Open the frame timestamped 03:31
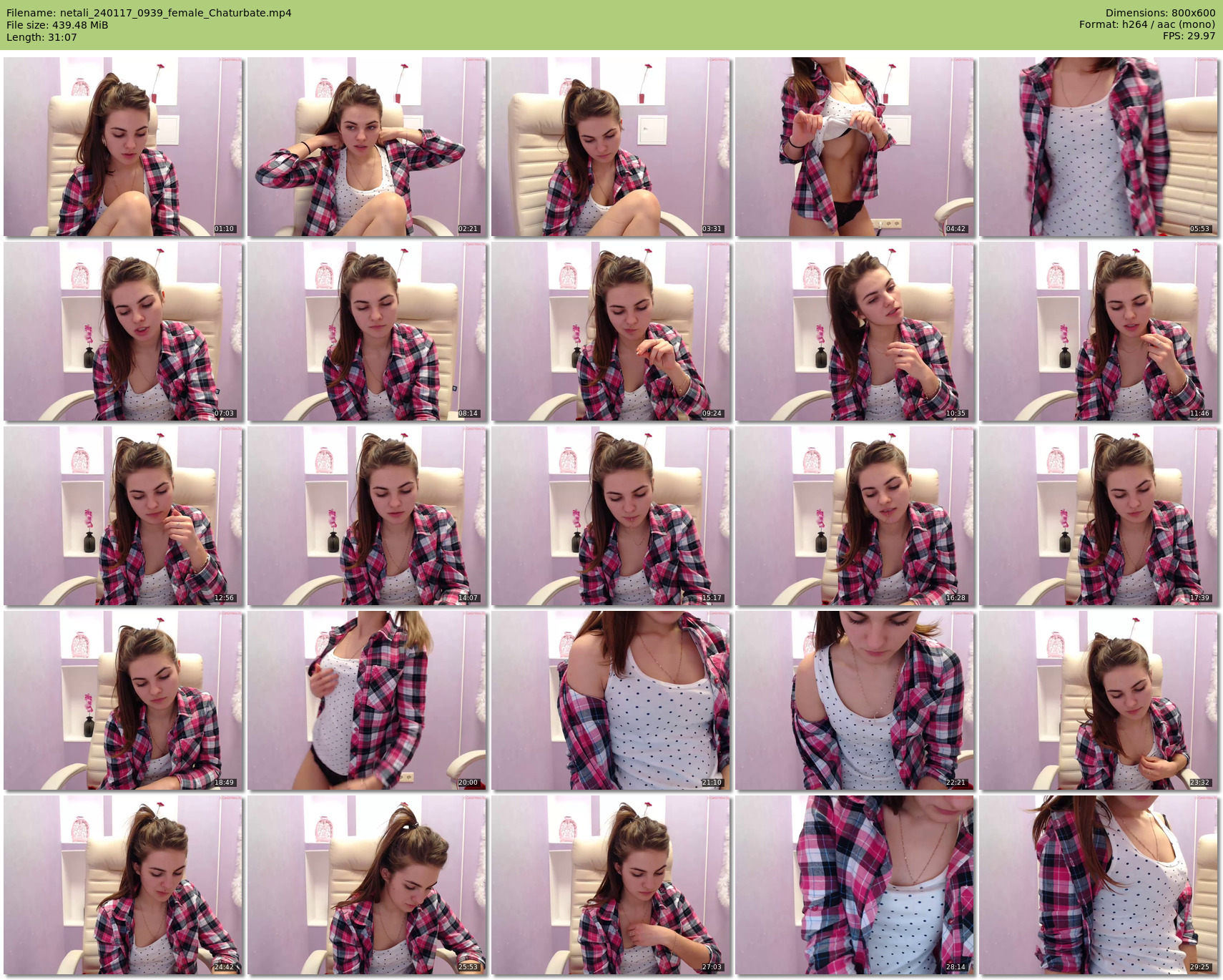The height and width of the screenshot is (980, 1223). 610,147
